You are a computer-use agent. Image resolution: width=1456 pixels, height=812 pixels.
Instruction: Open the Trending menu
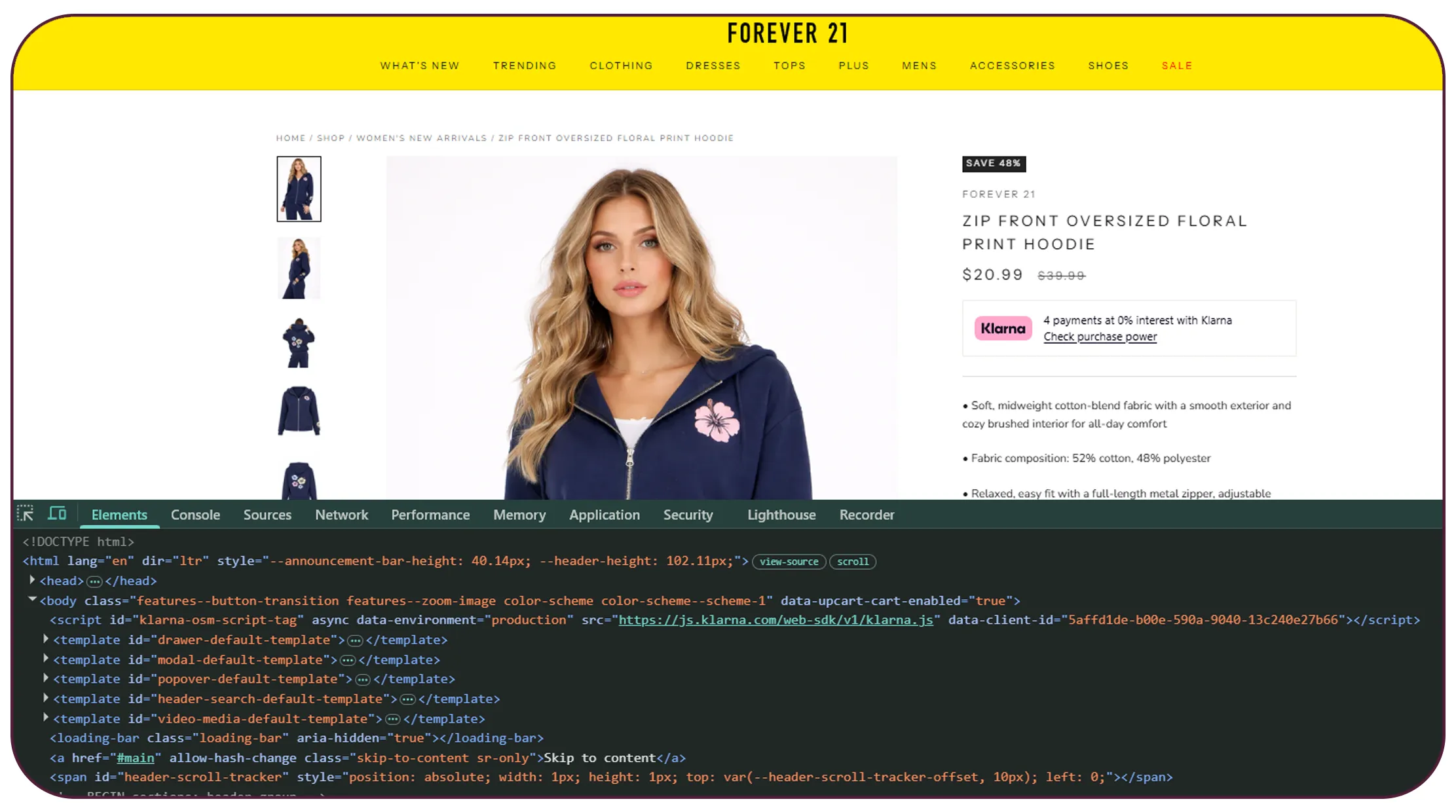pyautogui.click(x=525, y=65)
